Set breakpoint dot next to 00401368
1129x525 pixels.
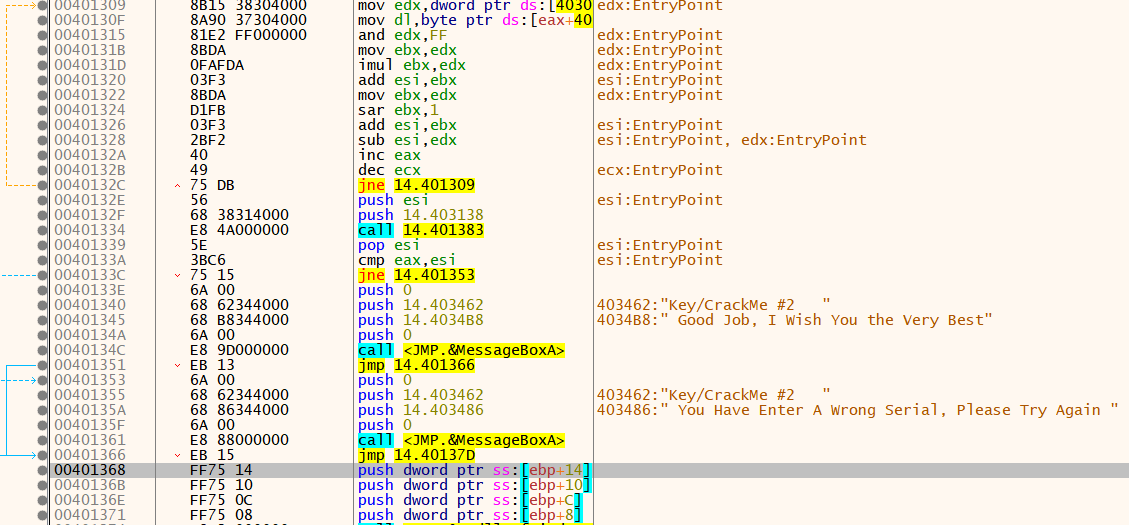[x=42, y=470]
